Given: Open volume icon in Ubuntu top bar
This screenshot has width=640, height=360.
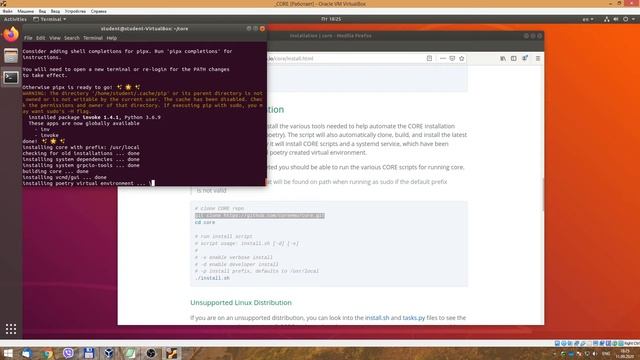Looking at the screenshot, I should click(x=616, y=19).
